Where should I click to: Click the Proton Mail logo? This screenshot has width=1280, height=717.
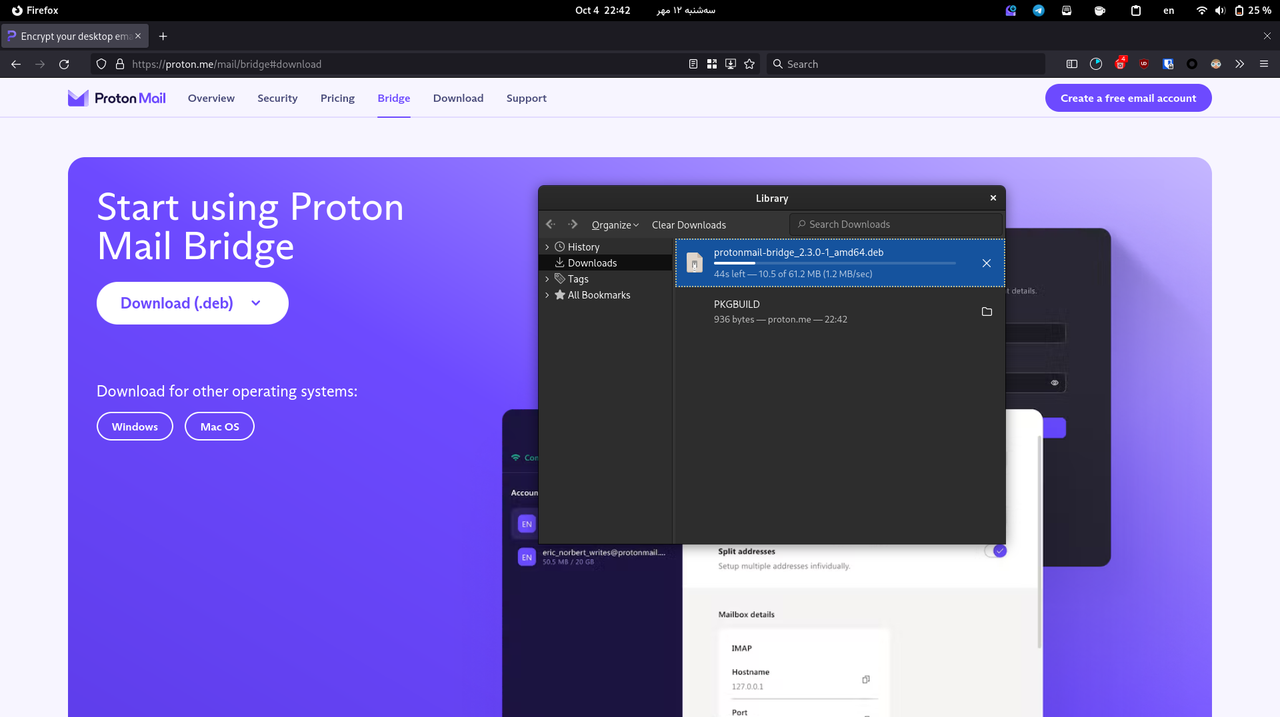pos(117,98)
